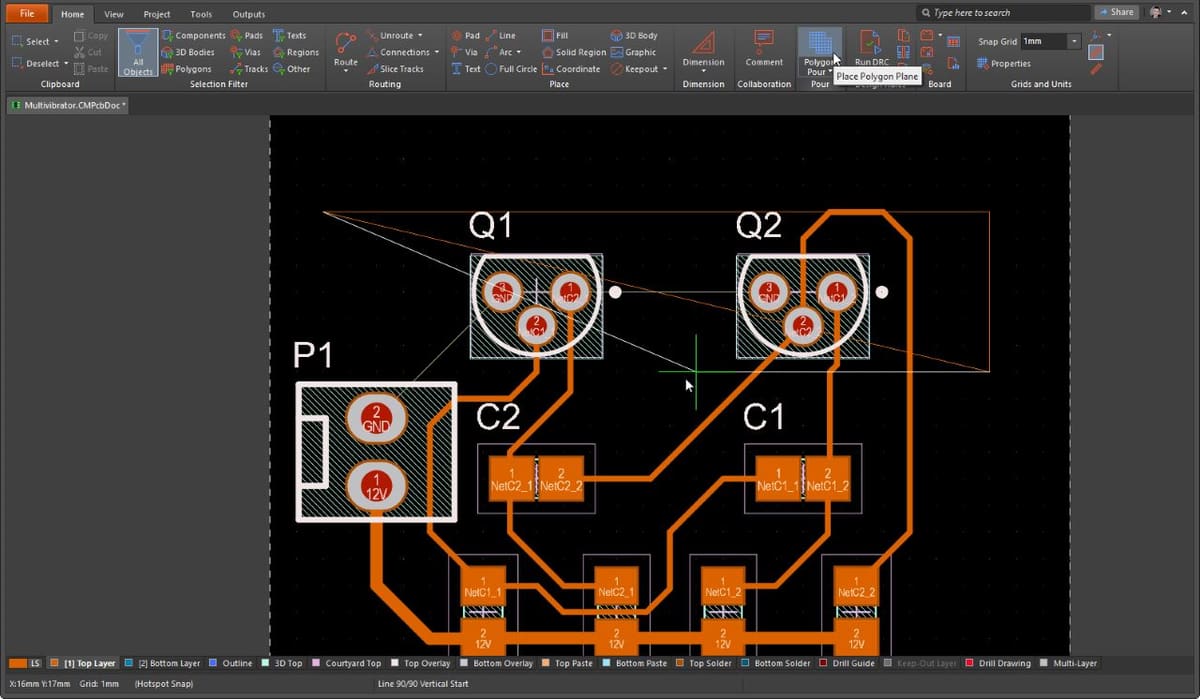Image resolution: width=1200 pixels, height=699 pixels.
Task: Click the LS layer set color swatch
Action: (x=17, y=663)
